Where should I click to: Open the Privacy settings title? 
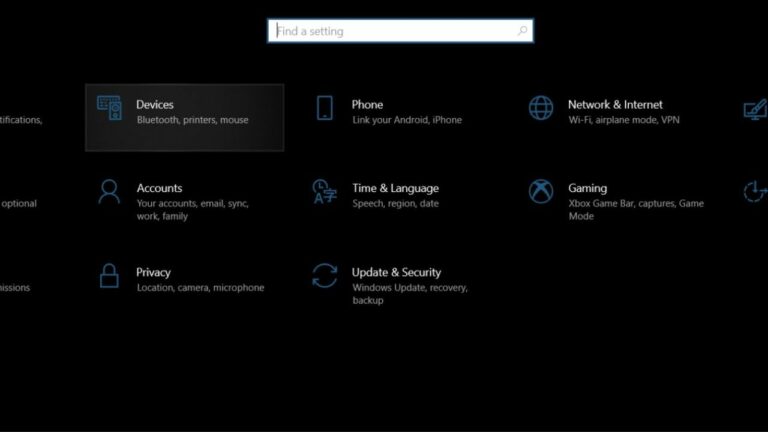(x=153, y=272)
